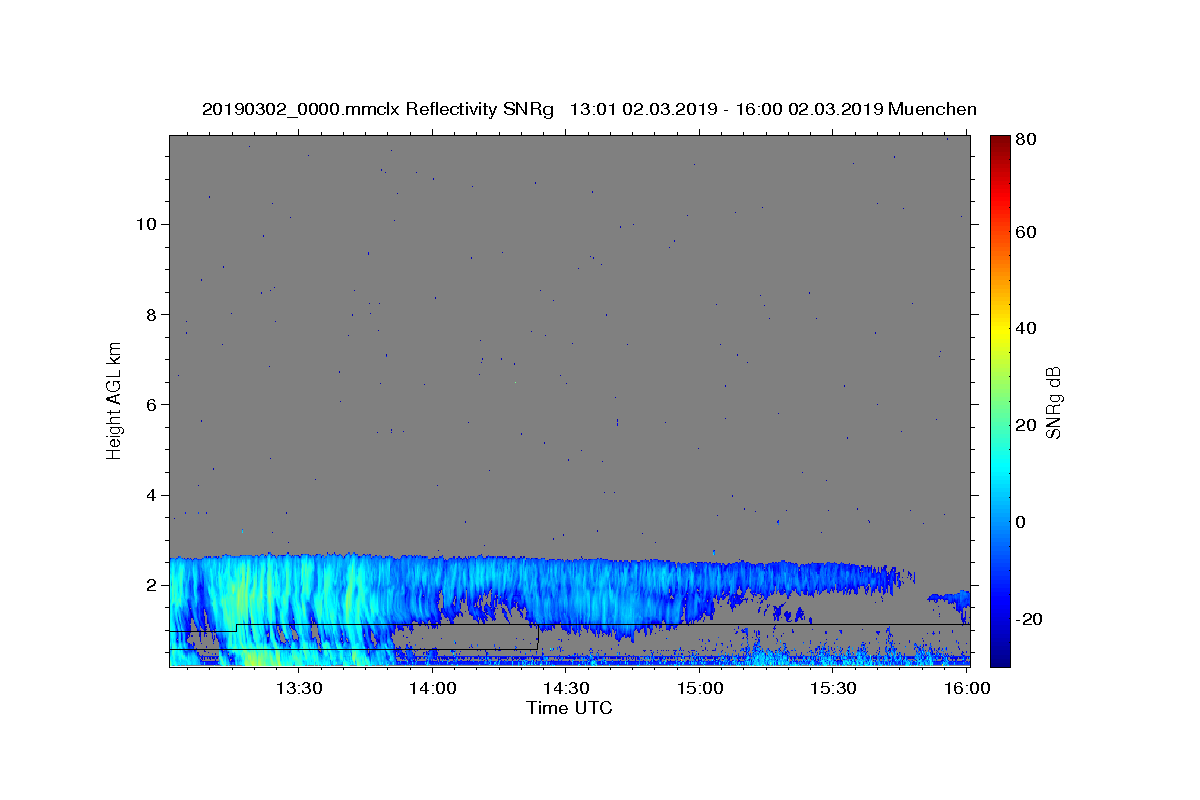Click the 16:00 time tick label
1200x800 pixels.
(x=967, y=688)
